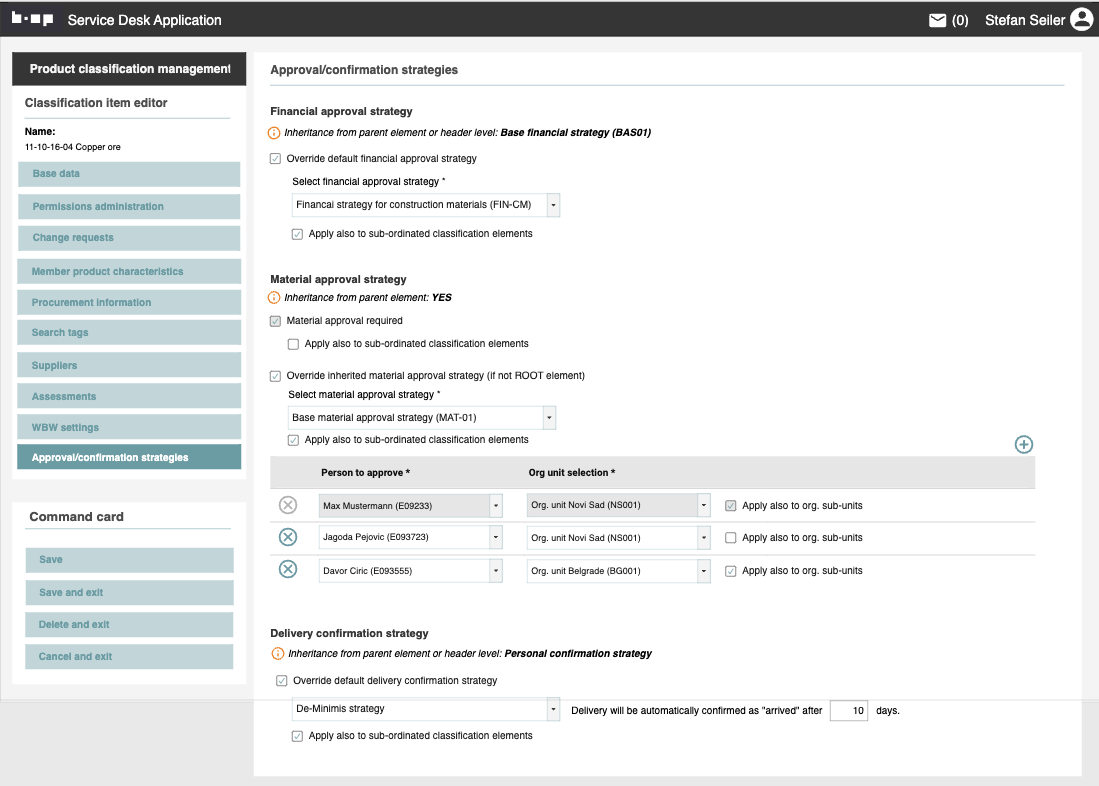Click remove icon for Max Mustermann row
Viewport: 1099px width, 786px height.
point(288,506)
